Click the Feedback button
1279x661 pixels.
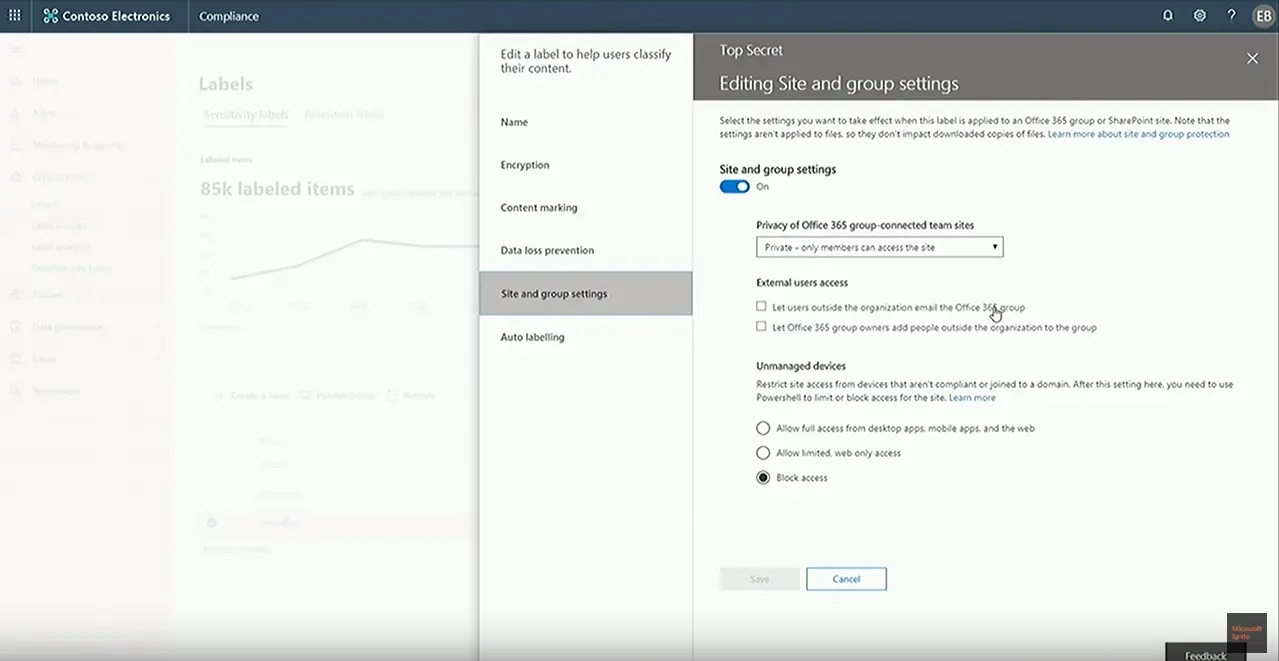pyautogui.click(x=1205, y=655)
